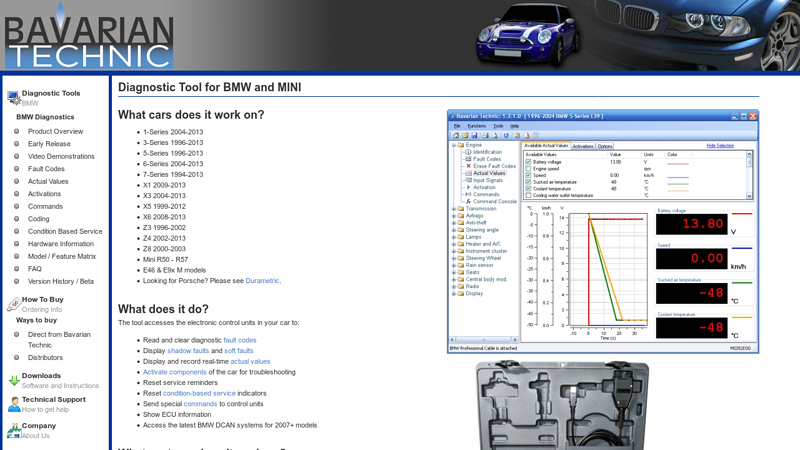Click the red X icon for Erase Fault Codes
Screen dimensions: 800x450
click(x=468, y=166)
